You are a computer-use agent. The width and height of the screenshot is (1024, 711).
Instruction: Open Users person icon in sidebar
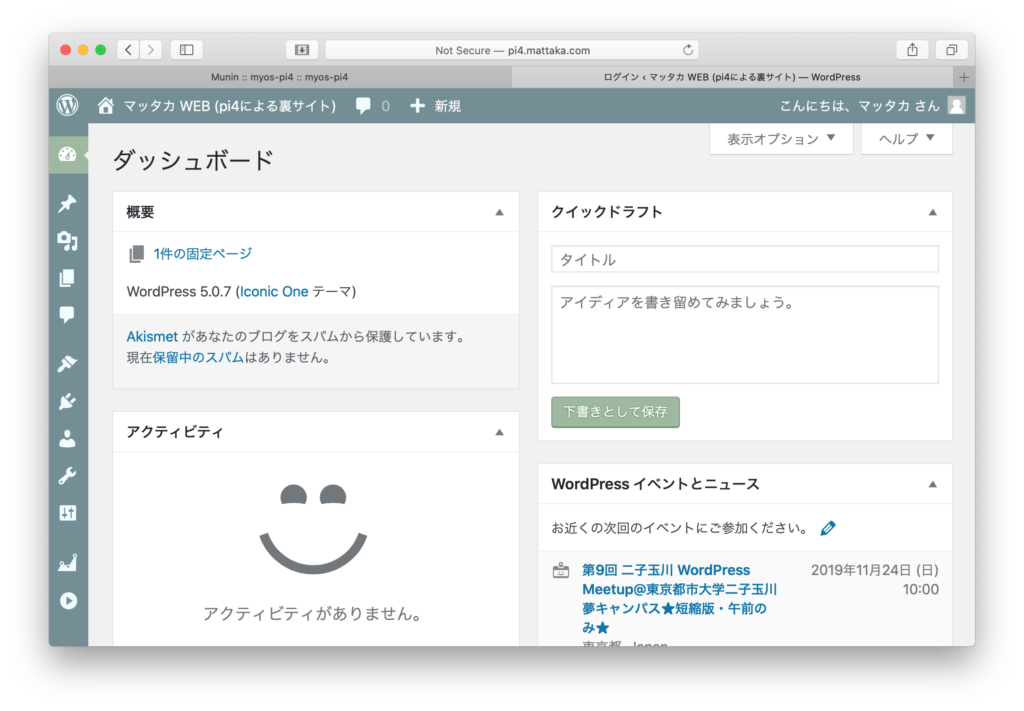pos(67,438)
